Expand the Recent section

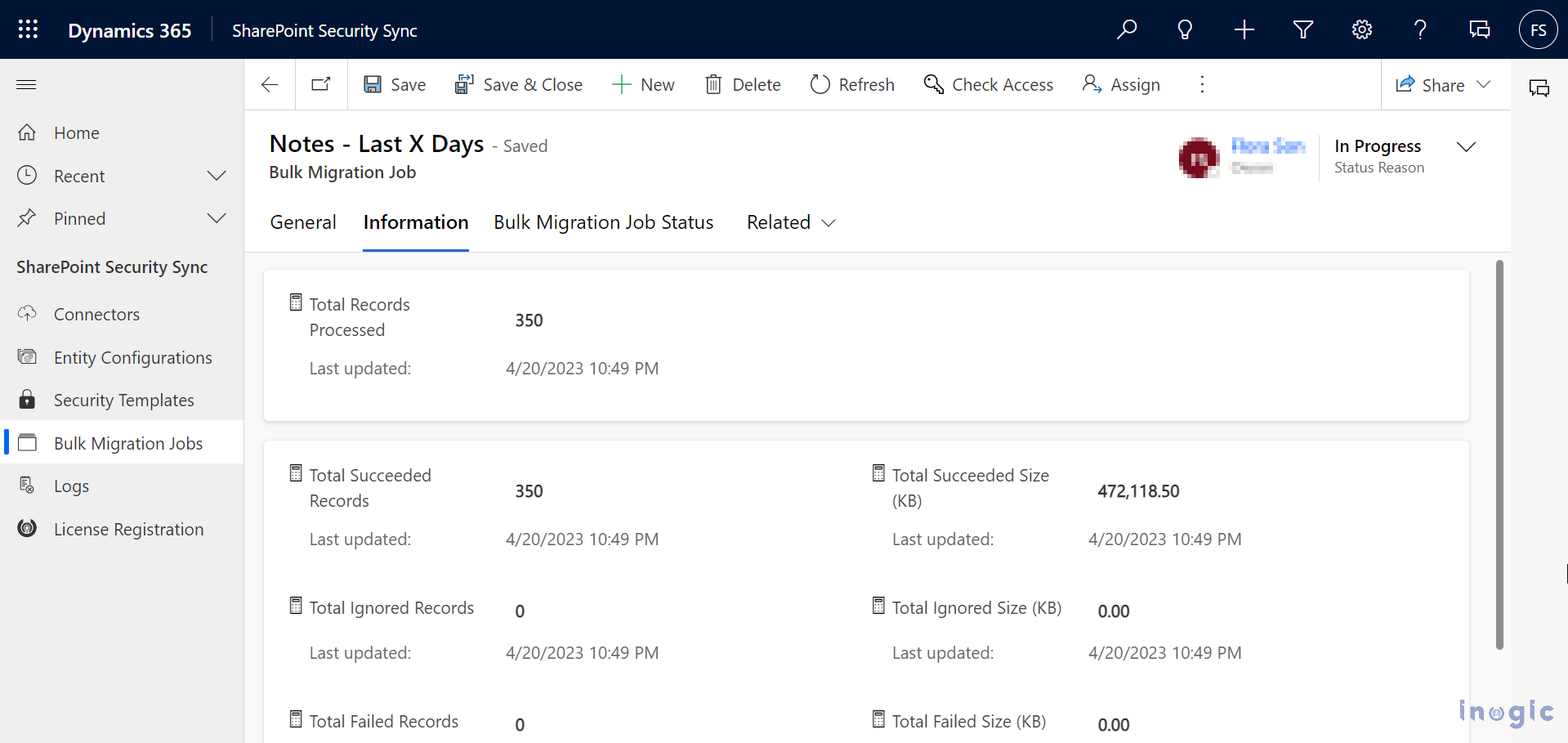(216, 176)
